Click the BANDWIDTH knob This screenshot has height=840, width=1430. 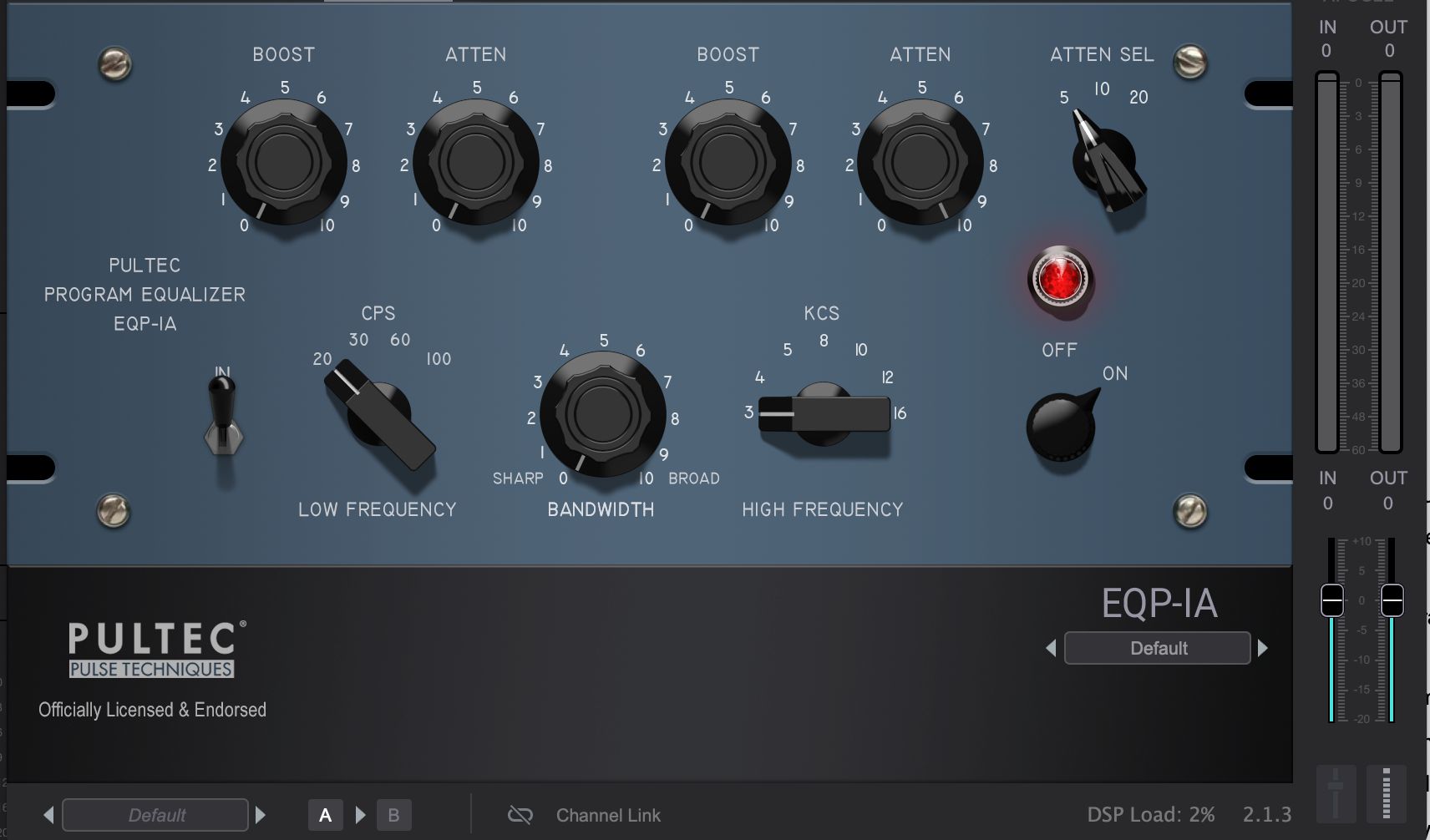point(602,414)
